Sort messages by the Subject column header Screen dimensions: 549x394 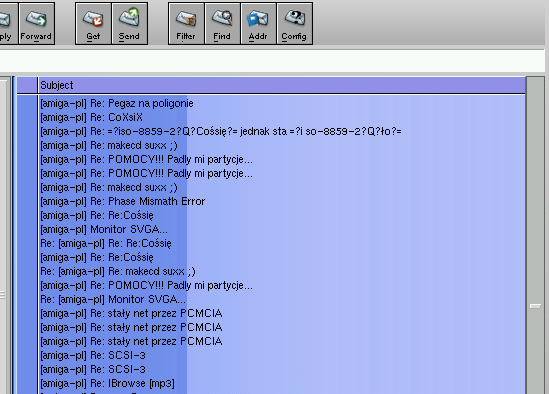click(x=282, y=85)
